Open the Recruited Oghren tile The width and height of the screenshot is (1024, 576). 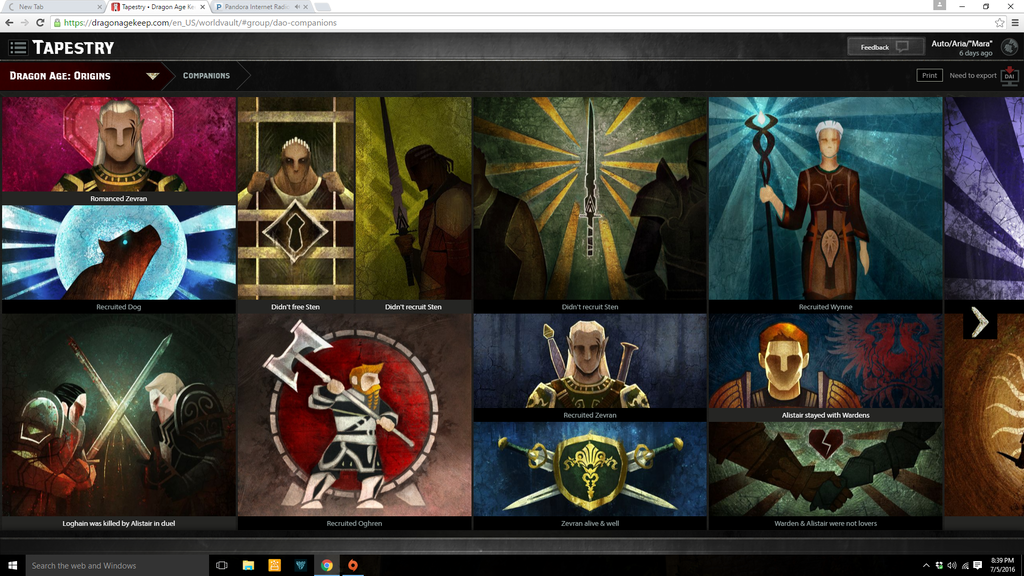[x=354, y=420]
